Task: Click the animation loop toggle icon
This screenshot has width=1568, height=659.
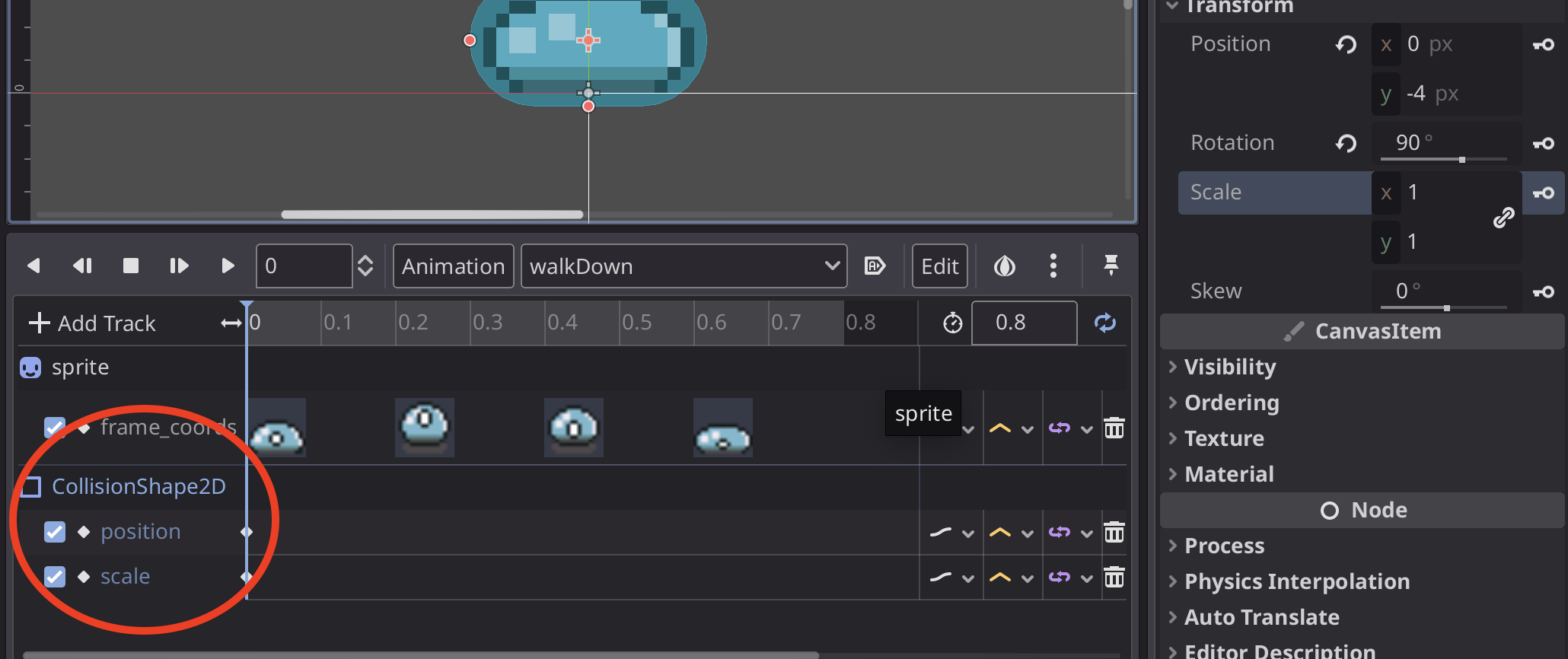Action: tap(1104, 323)
